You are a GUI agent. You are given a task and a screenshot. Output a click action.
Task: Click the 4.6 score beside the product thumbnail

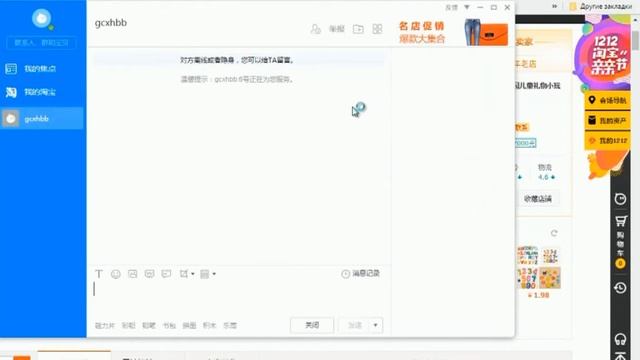click(x=546, y=177)
